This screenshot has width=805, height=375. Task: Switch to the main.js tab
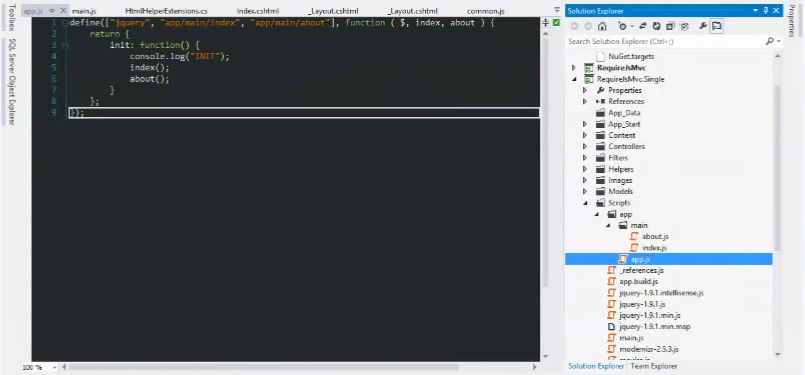click(84, 11)
